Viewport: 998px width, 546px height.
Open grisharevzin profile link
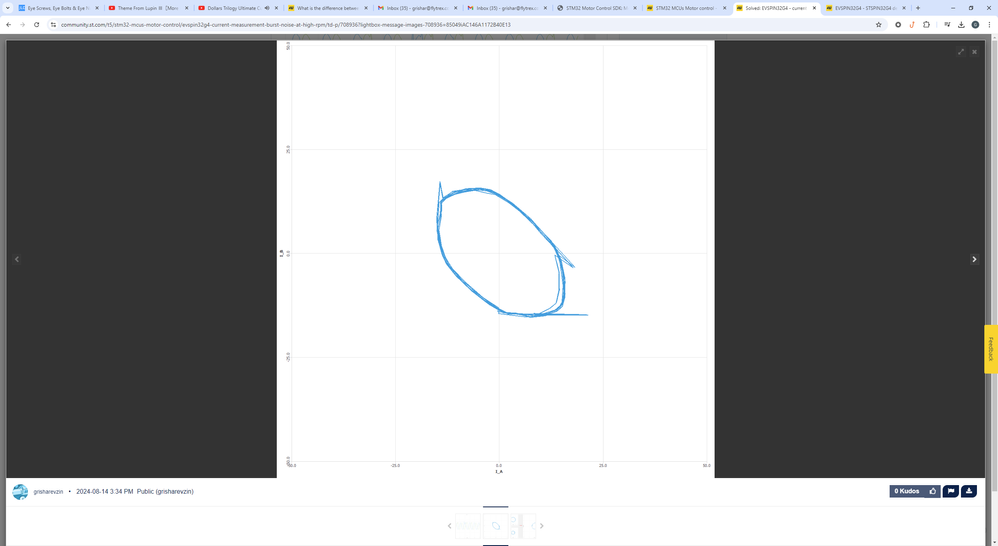[x=48, y=492]
